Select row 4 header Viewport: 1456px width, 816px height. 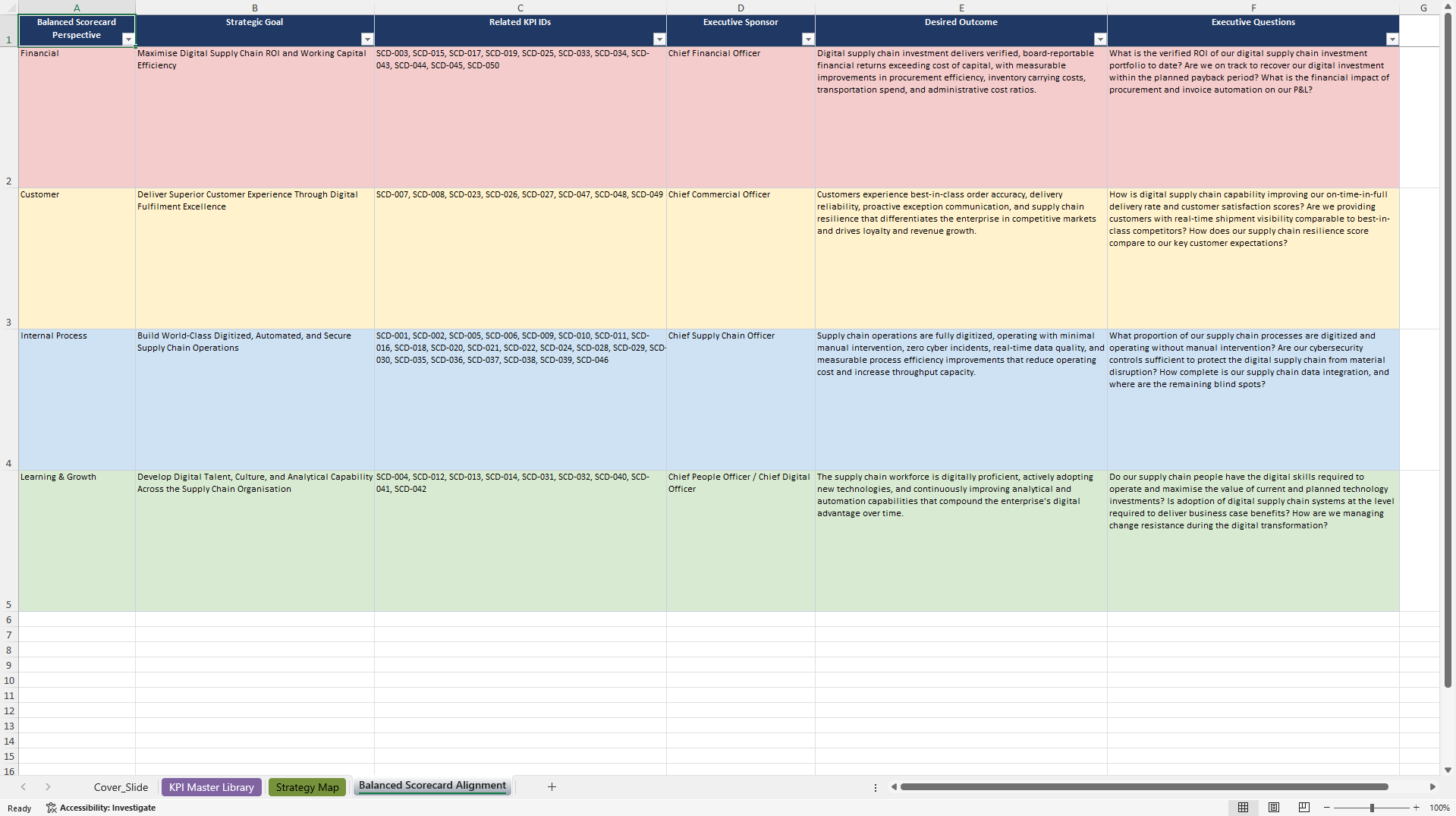pos(9,399)
